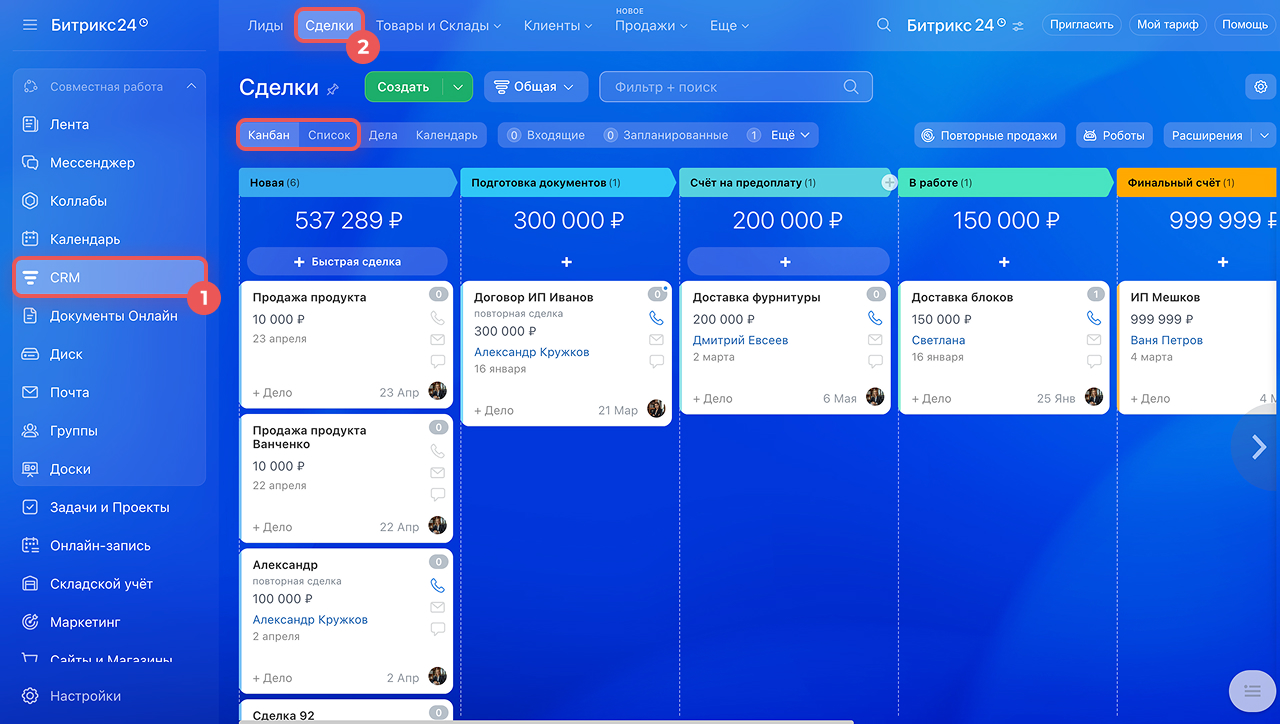Open Задачи и Проекты in the sidebar
This screenshot has width=1280, height=724.
(109, 507)
